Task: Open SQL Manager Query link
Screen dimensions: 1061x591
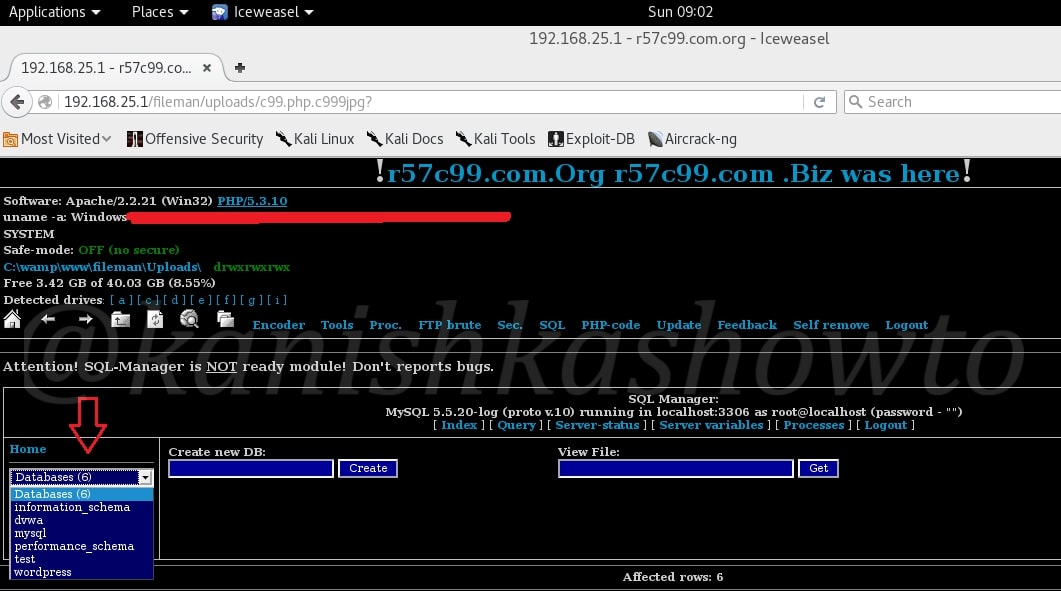Action: click(516, 425)
